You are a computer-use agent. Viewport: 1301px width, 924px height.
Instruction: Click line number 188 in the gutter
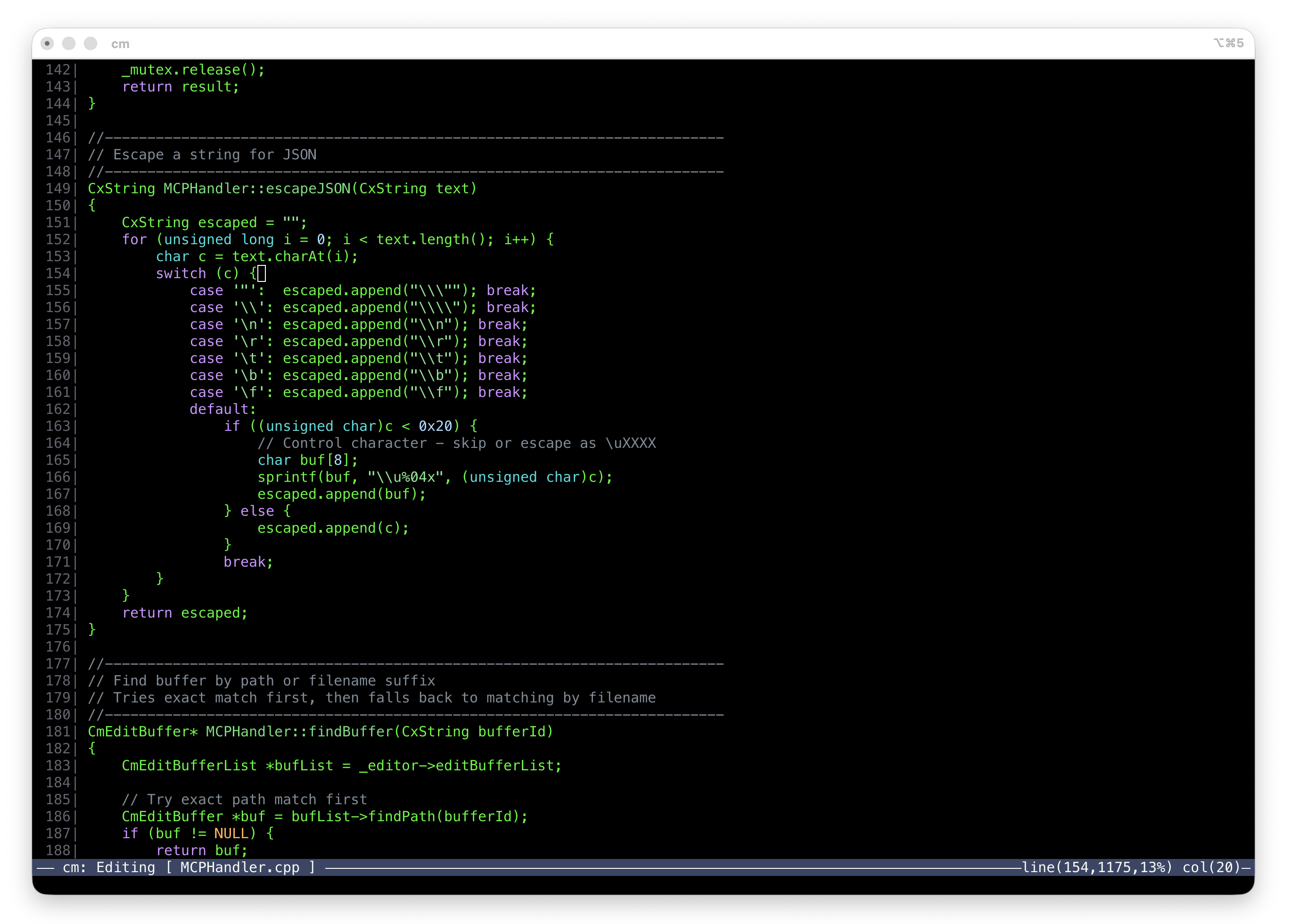pos(58,850)
